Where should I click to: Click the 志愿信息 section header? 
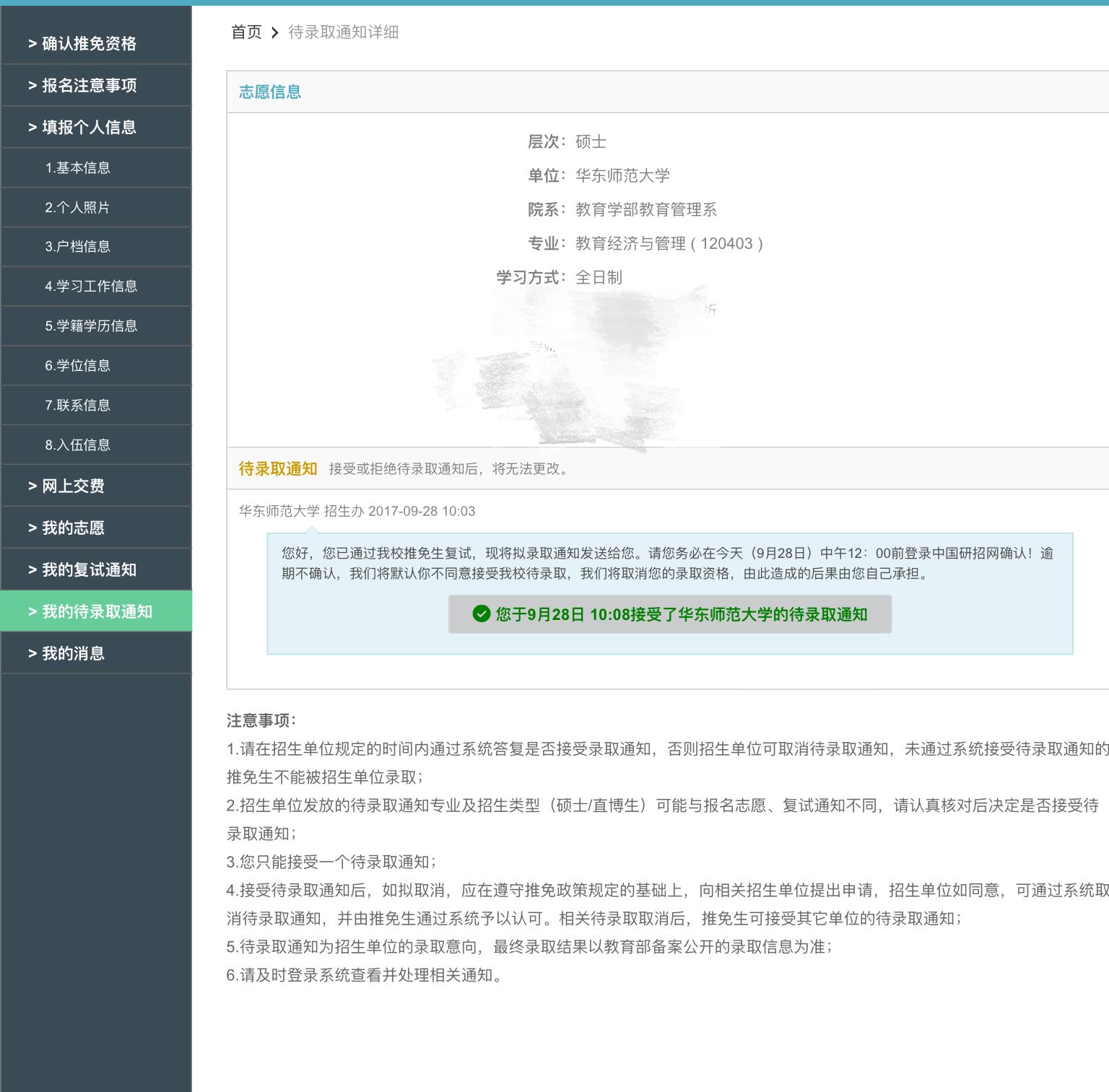tap(270, 92)
